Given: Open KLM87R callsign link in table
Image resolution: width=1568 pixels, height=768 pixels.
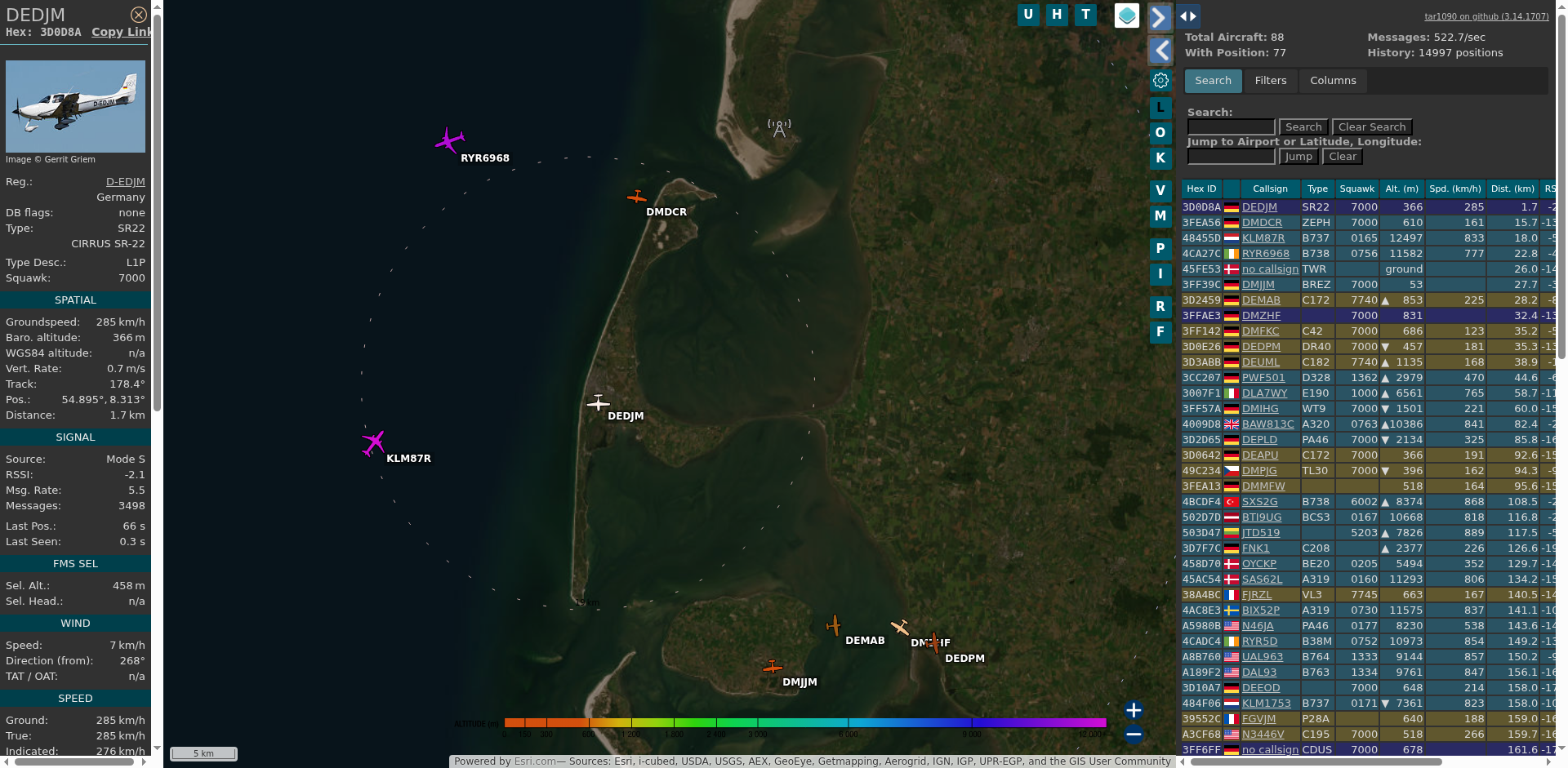Looking at the screenshot, I should tap(1263, 238).
